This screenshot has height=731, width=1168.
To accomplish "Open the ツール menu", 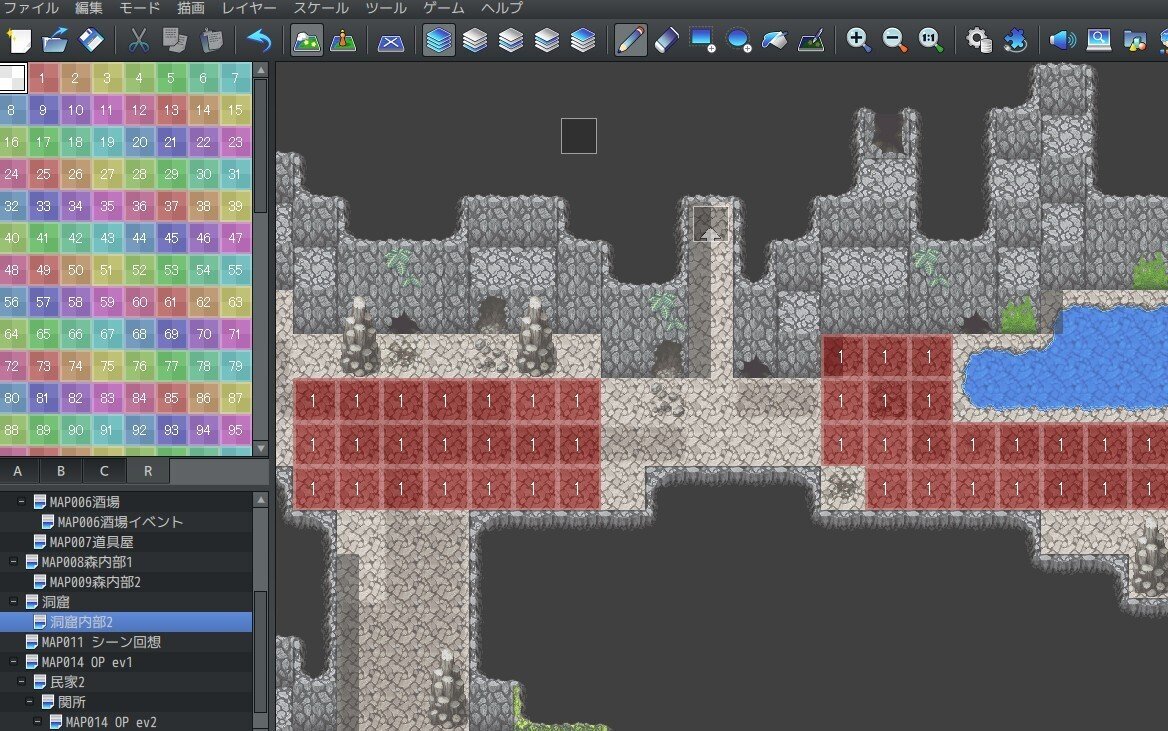I will point(386,8).
